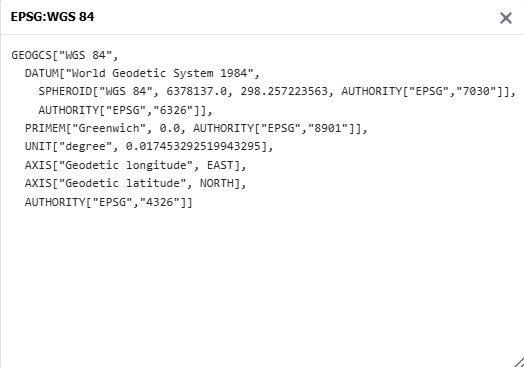
Task: Click the EPSG:WGS 84 dialog title
Action: (x=52, y=17)
